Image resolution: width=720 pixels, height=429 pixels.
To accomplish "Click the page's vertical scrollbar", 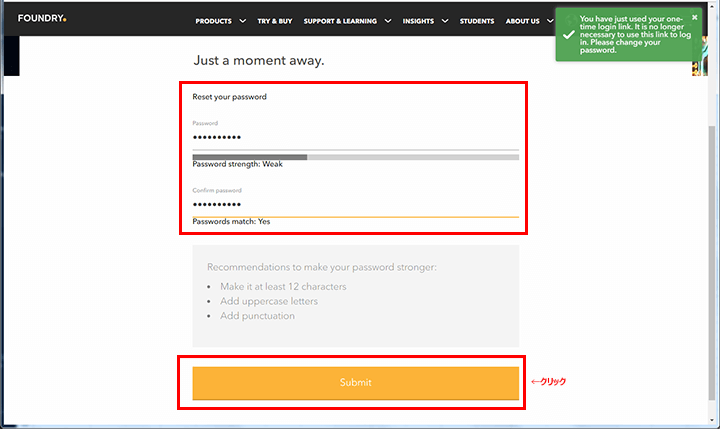I will [x=712, y=262].
